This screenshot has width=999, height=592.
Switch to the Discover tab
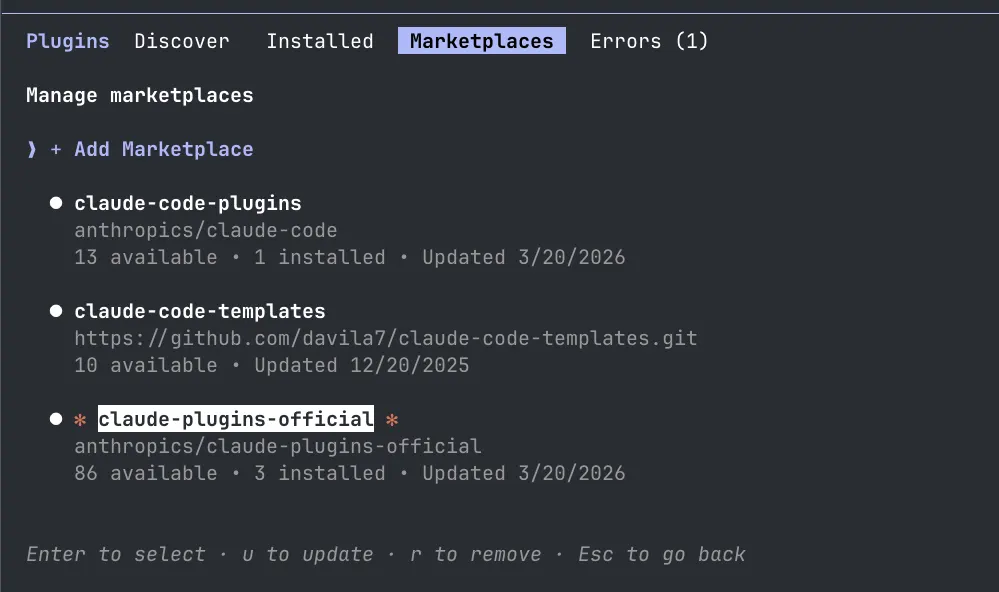(x=182, y=41)
